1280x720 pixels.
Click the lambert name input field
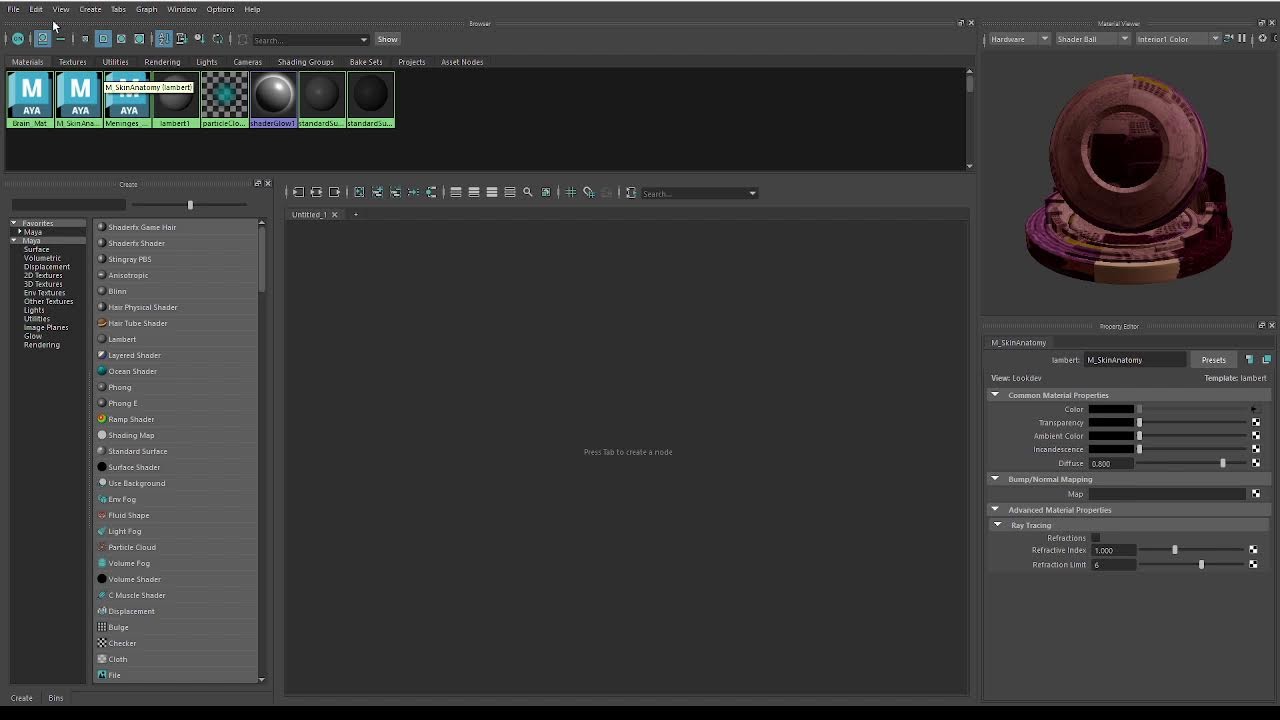pos(1135,360)
